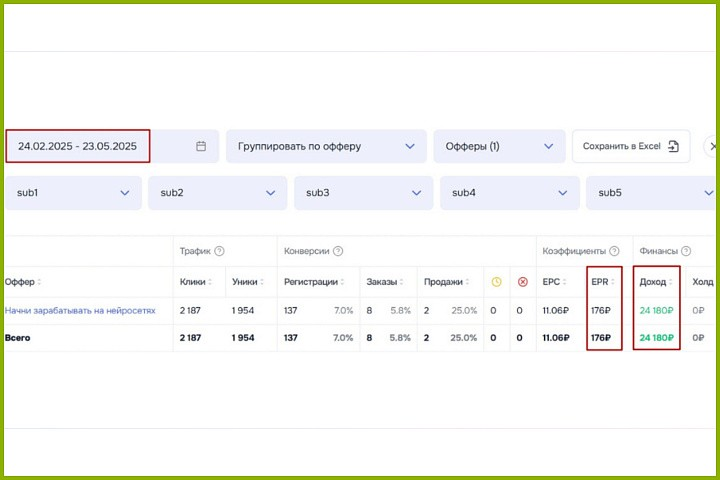Click the yellow clock pending column icon
Screen dimensions: 720x480
tap(496, 282)
